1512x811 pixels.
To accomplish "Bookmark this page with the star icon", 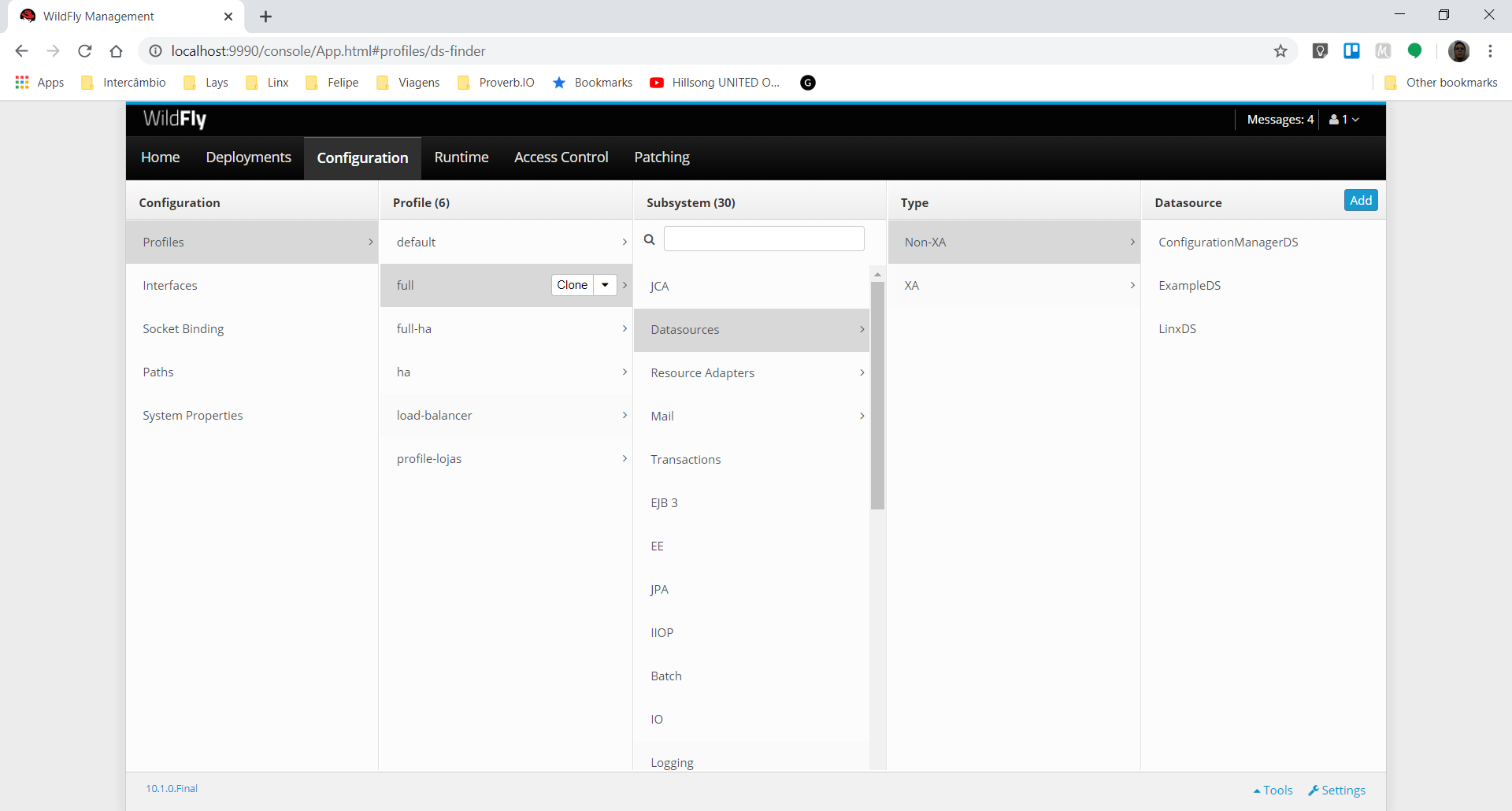I will 1280,51.
